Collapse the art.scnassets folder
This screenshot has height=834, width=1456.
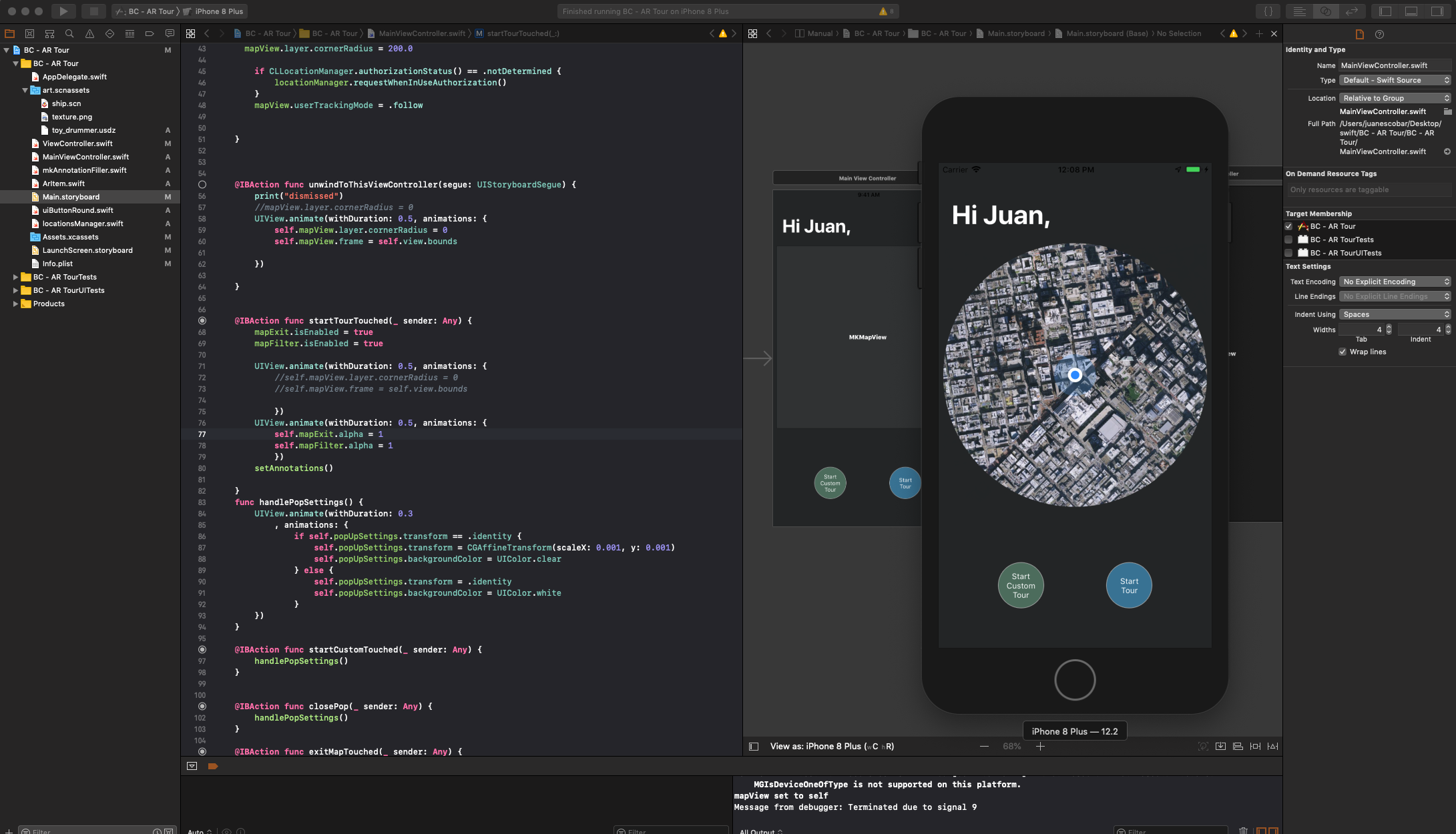coord(25,90)
